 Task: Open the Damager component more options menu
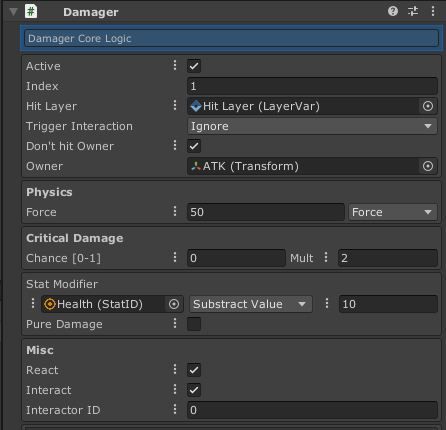[433, 11]
